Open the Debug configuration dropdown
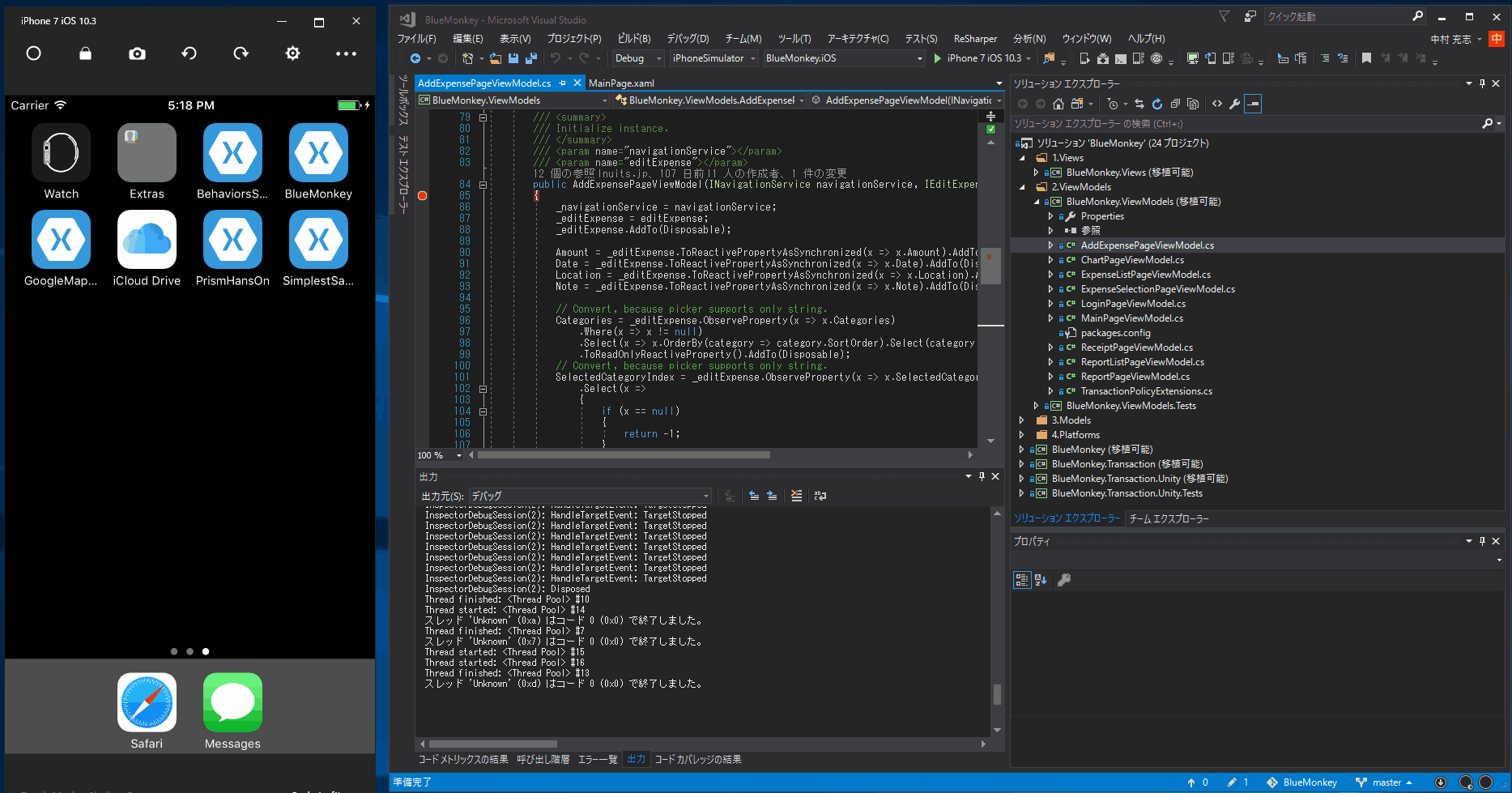The width and height of the screenshot is (1512, 793). (638, 58)
